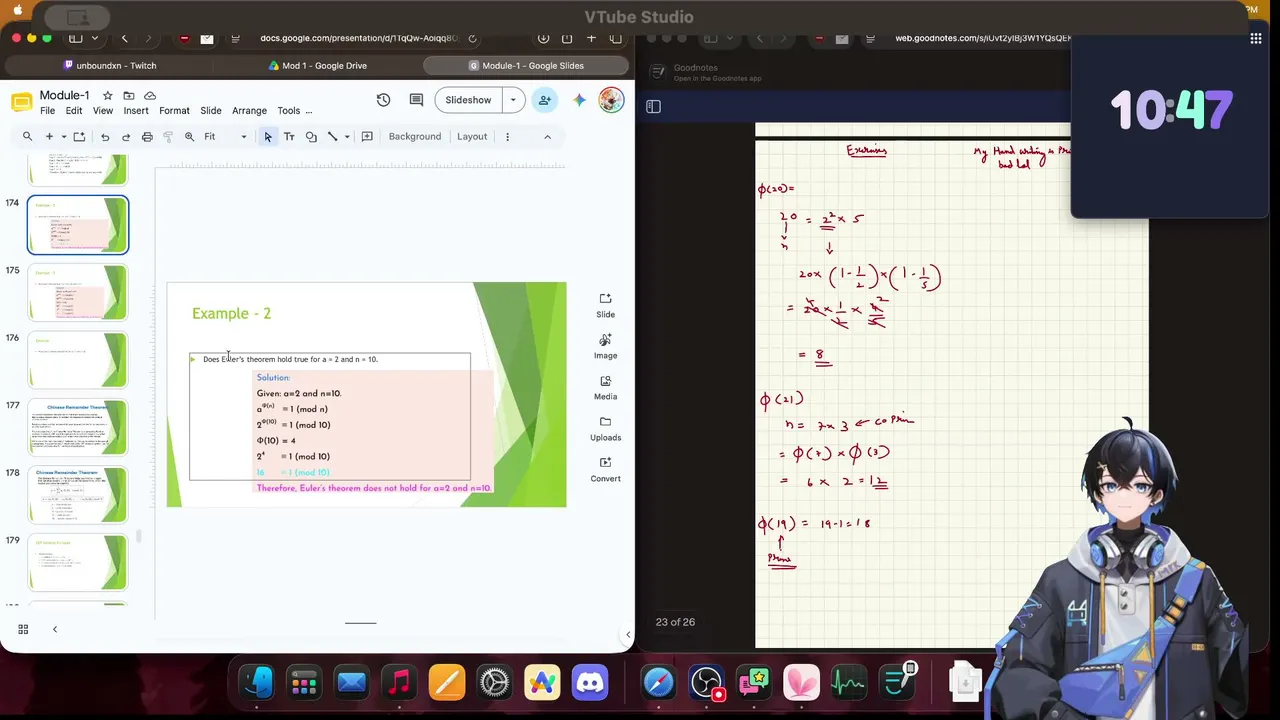The width and height of the screenshot is (1280, 720).
Task: Print the presentation
Action: [x=147, y=137]
